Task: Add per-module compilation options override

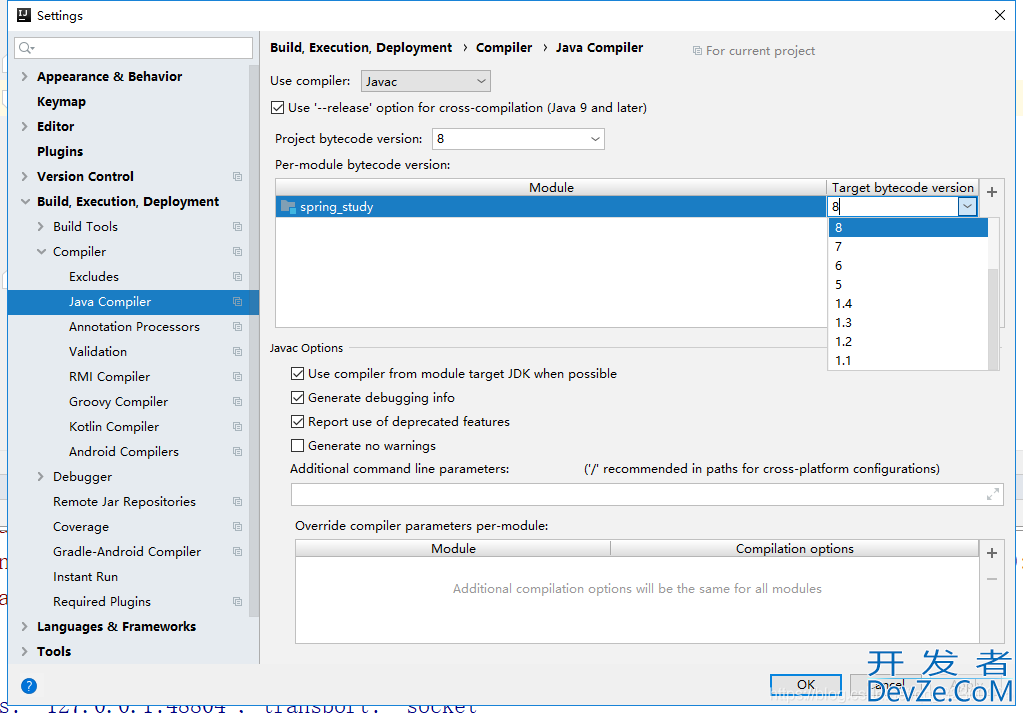Action: pyautogui.click(x=992, y=553)
